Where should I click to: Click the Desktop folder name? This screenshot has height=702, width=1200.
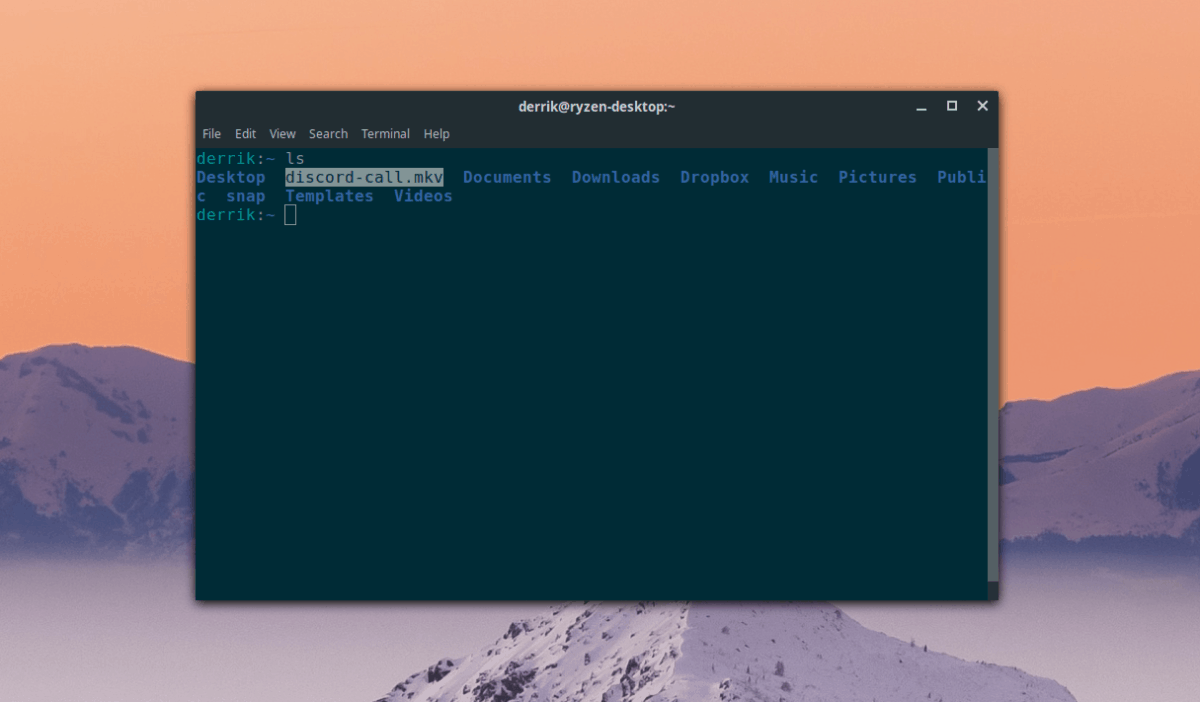click(x=230, y=177)
